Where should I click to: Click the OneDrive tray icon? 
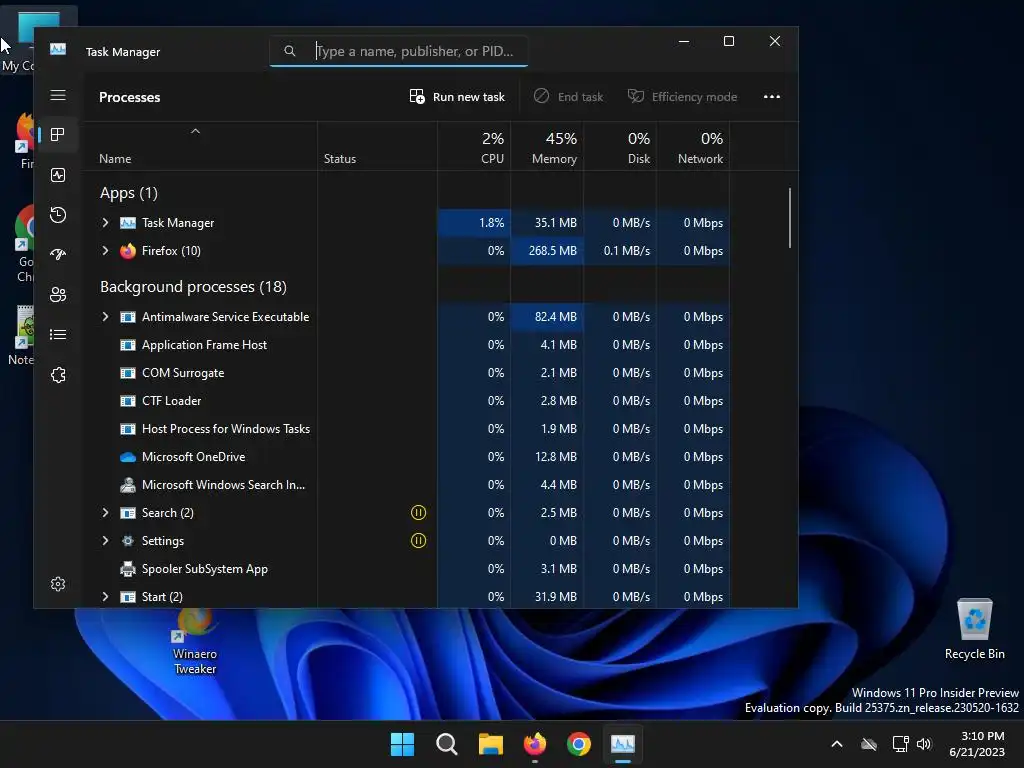(869, 744)
